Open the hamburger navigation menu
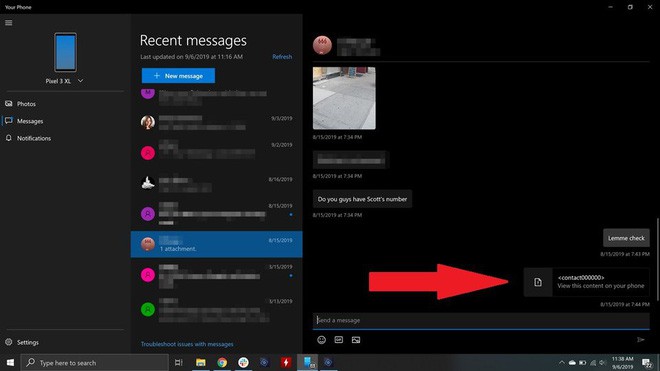Screen dimensions: 660x371 (x=9, y=23)
